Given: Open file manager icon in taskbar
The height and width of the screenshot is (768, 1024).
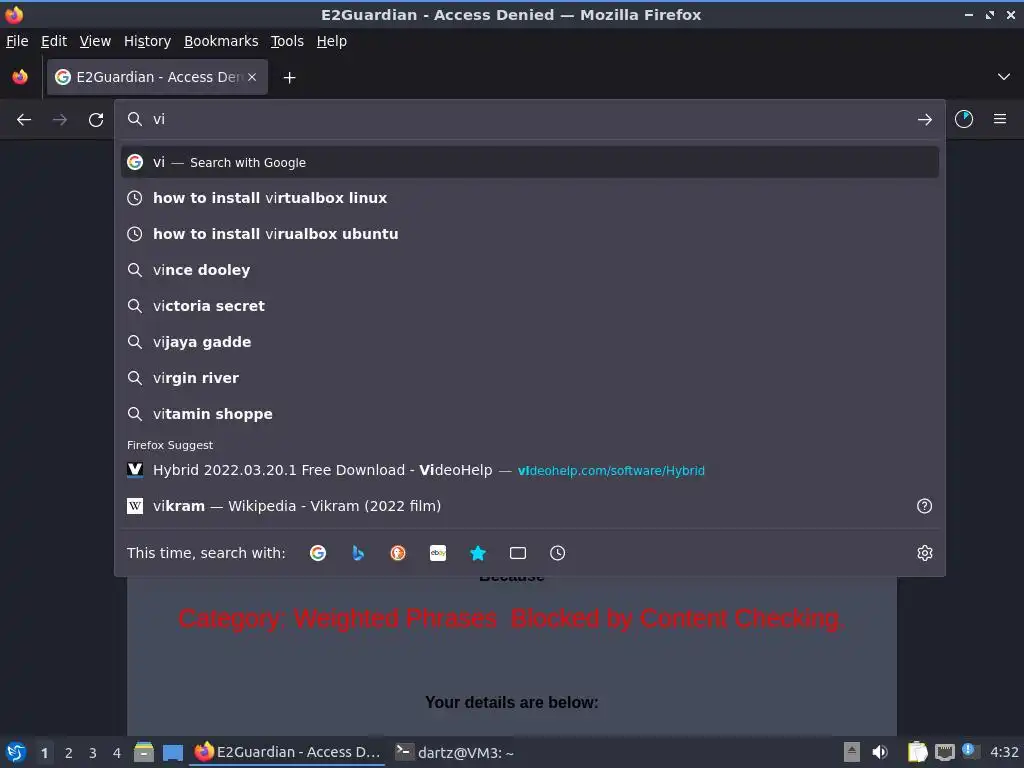Looking at the screenshot, I should 144,752.
